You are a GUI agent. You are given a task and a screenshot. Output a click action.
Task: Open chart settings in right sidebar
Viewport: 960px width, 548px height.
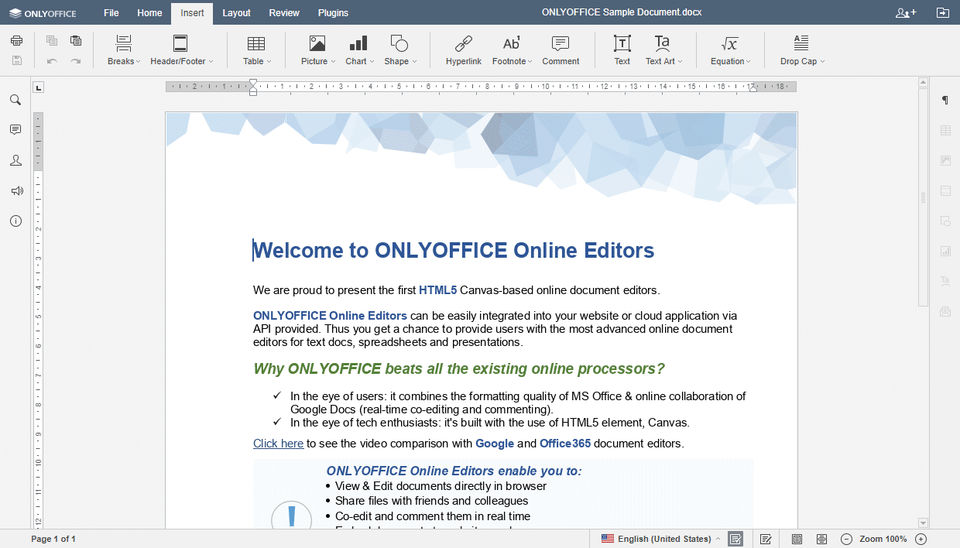(x=945, y=251)
